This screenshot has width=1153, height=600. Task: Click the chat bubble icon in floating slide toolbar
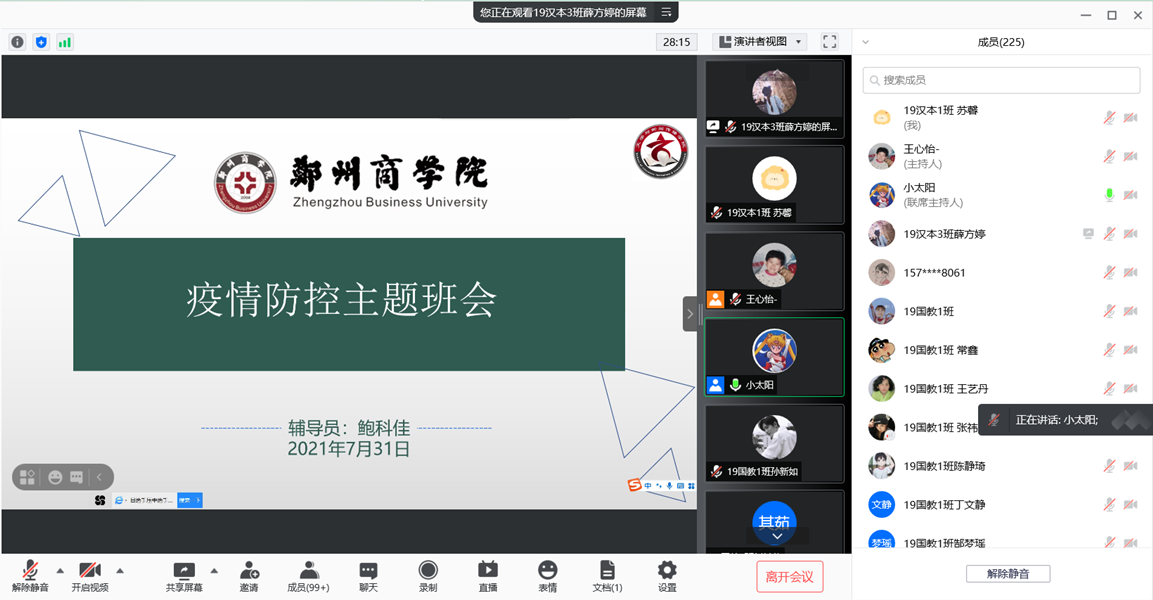(76, 477)
